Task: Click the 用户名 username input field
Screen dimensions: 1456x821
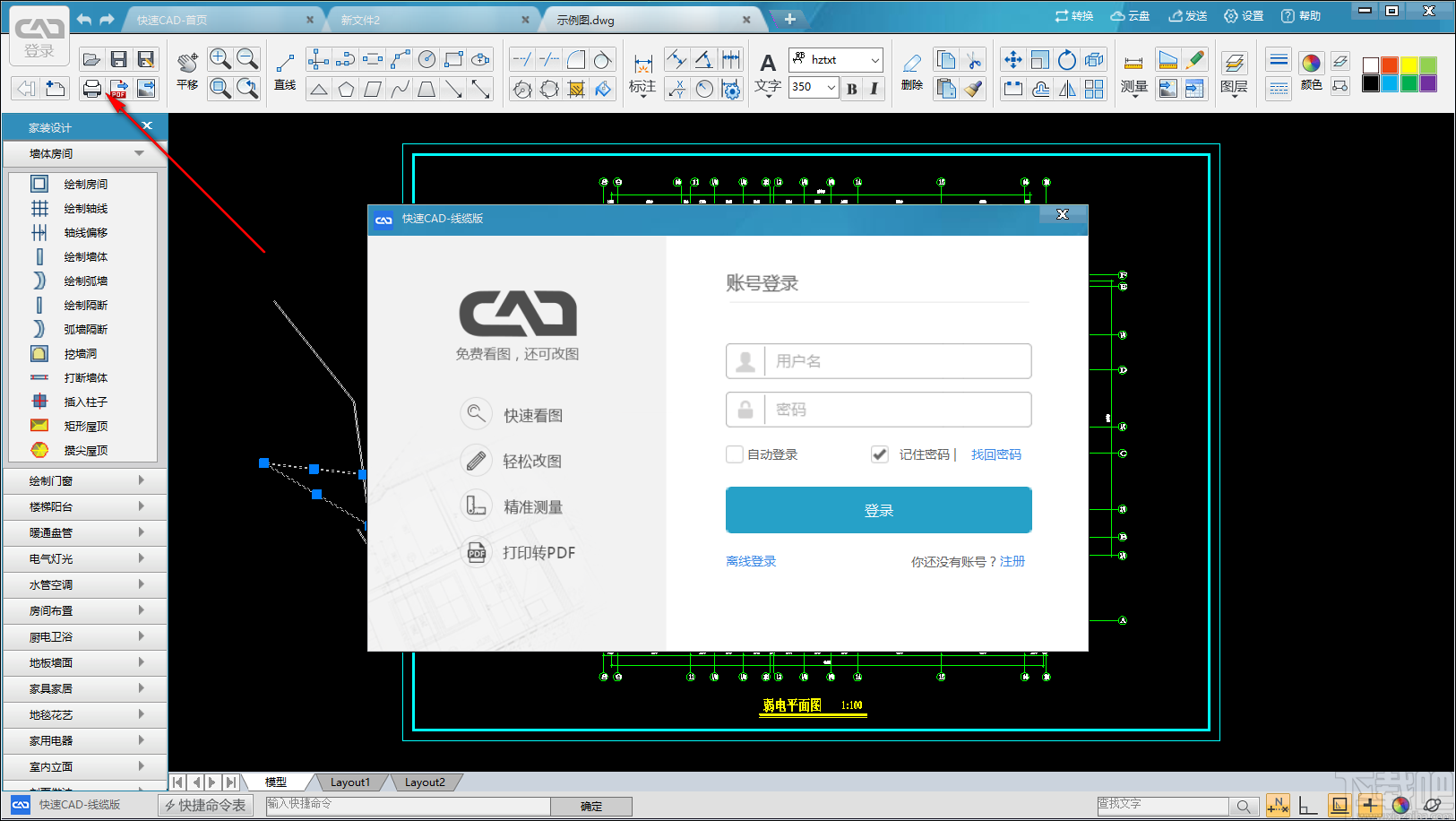Action: click(879, 361)
